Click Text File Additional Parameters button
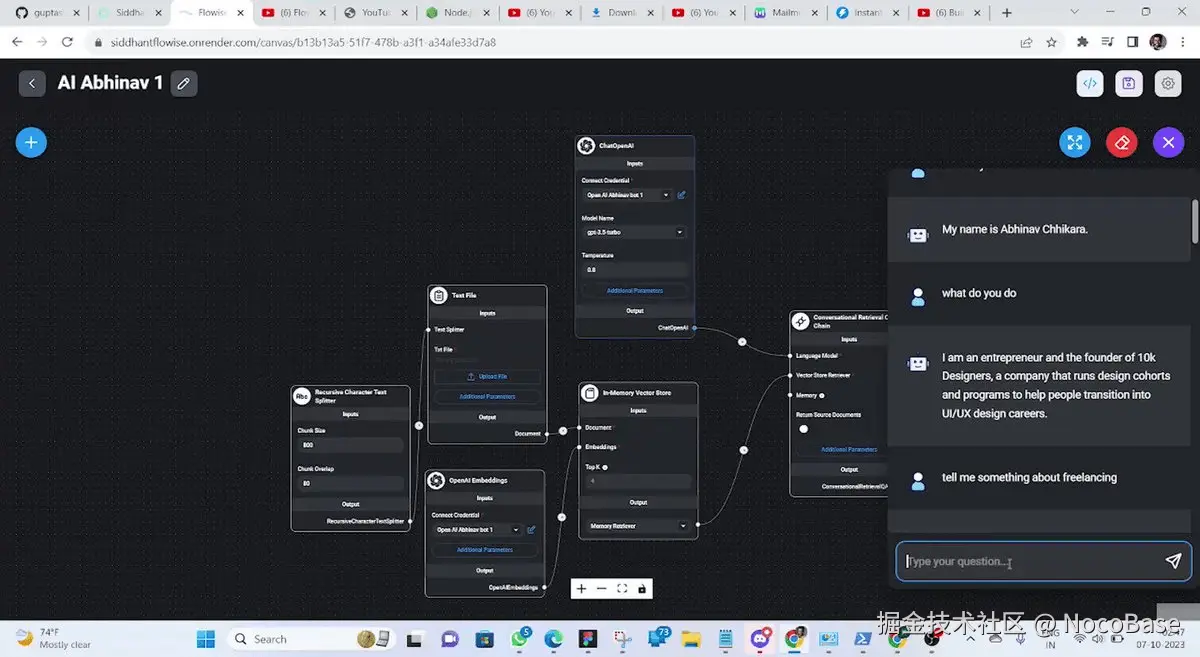 click(487, 397)
